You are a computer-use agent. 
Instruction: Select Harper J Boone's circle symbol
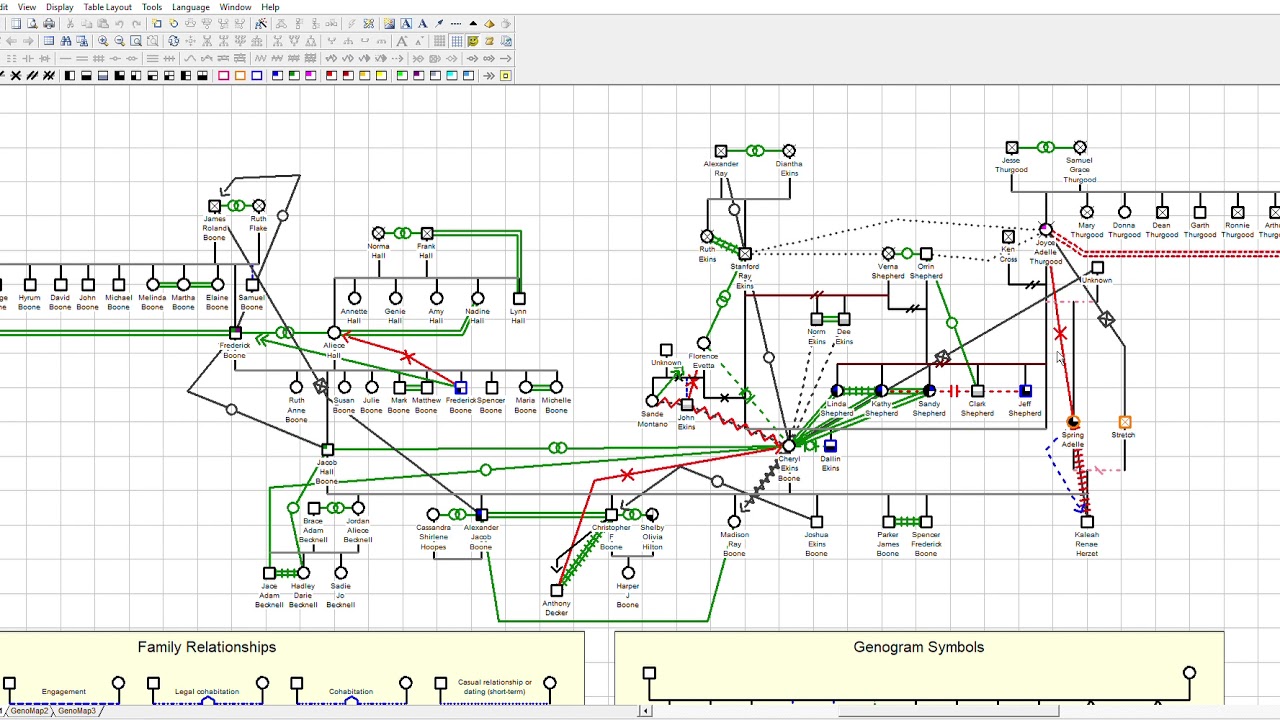[x=628, y=574]
